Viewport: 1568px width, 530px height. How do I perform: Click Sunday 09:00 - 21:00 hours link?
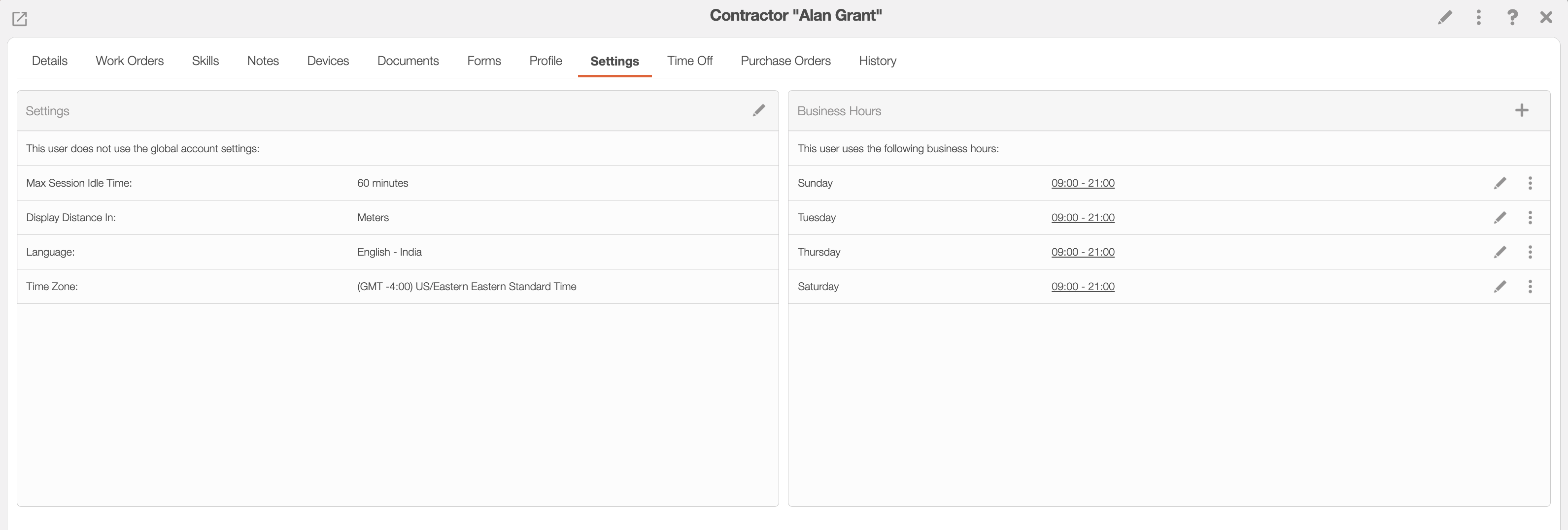tap(1083, 183)
